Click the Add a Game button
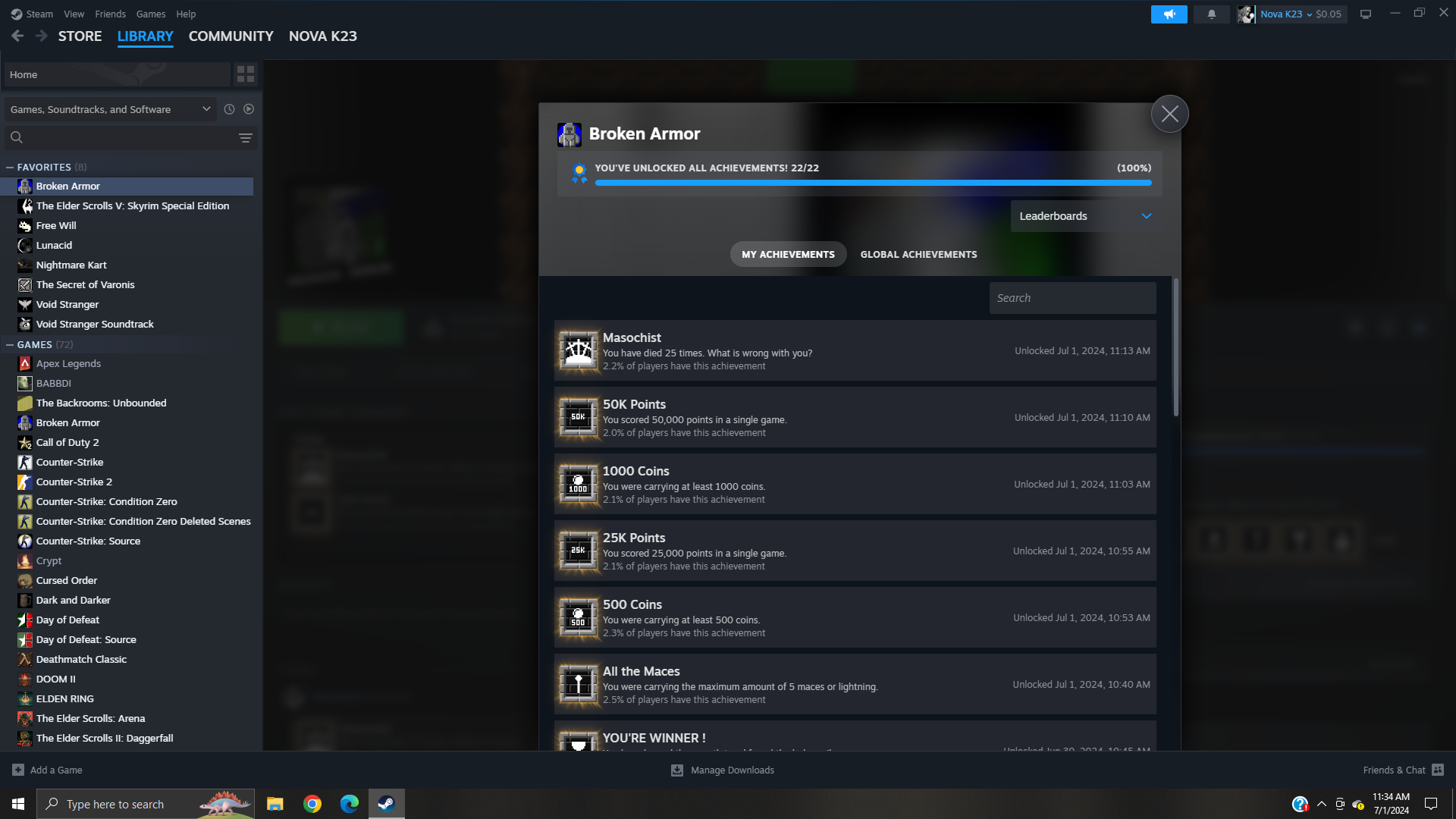Viewport: 1456px width, 819px height. pyautogui.click(x=48, y=770)
